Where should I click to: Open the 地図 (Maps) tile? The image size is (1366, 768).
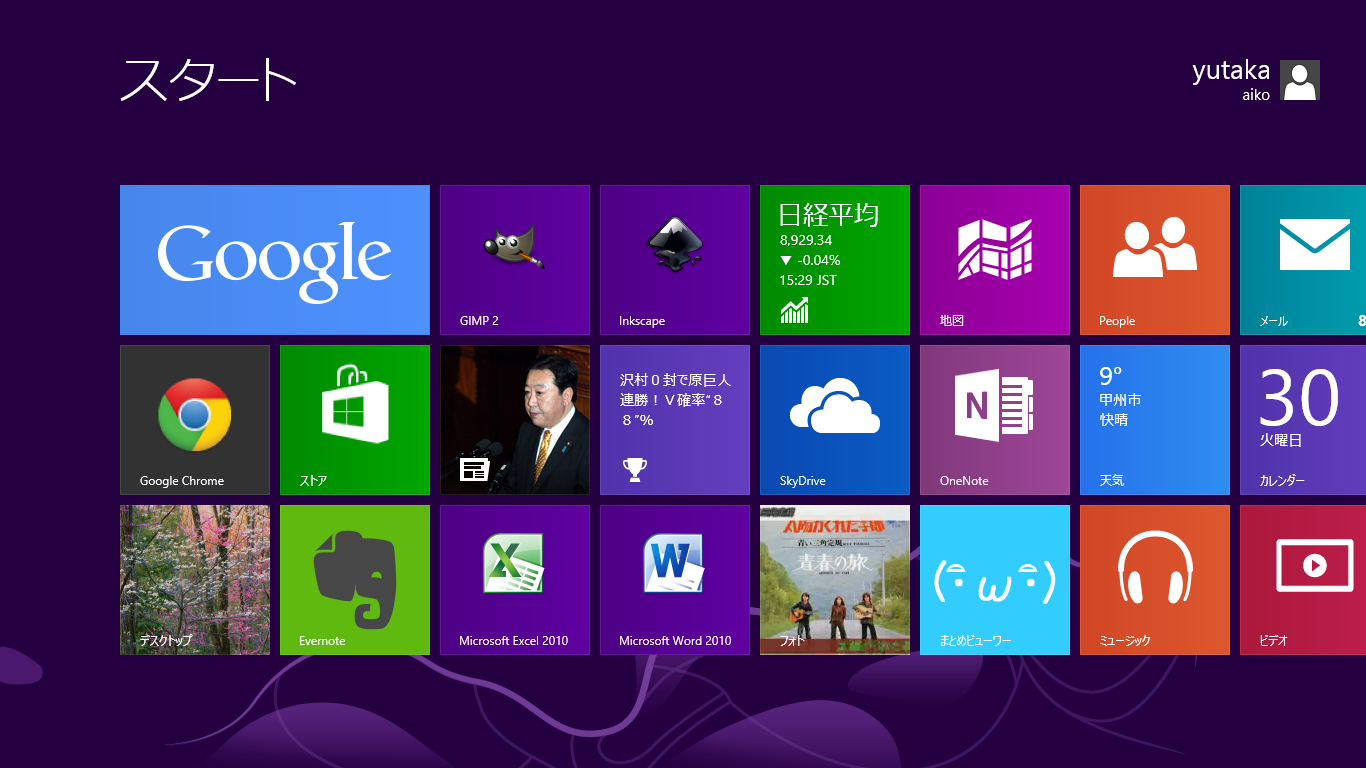(994, 260)
